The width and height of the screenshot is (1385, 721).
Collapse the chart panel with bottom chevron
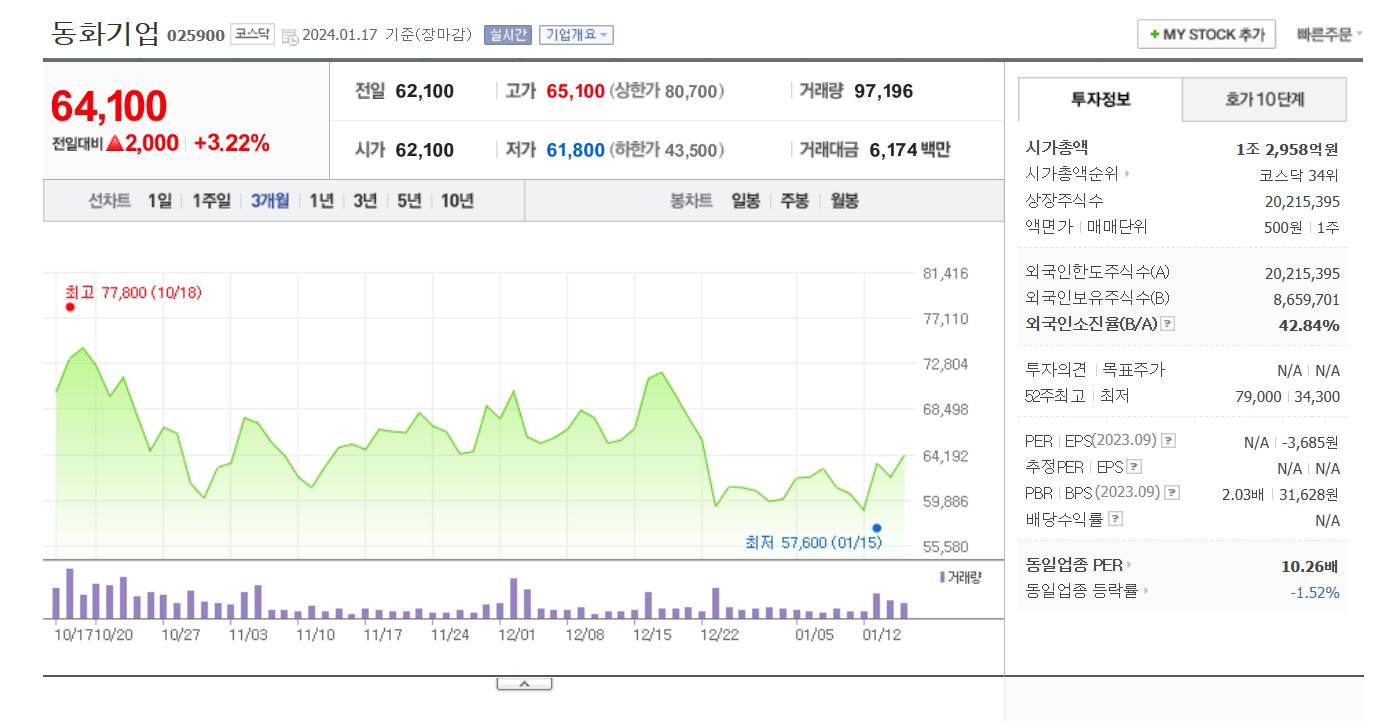click(524, 684)
